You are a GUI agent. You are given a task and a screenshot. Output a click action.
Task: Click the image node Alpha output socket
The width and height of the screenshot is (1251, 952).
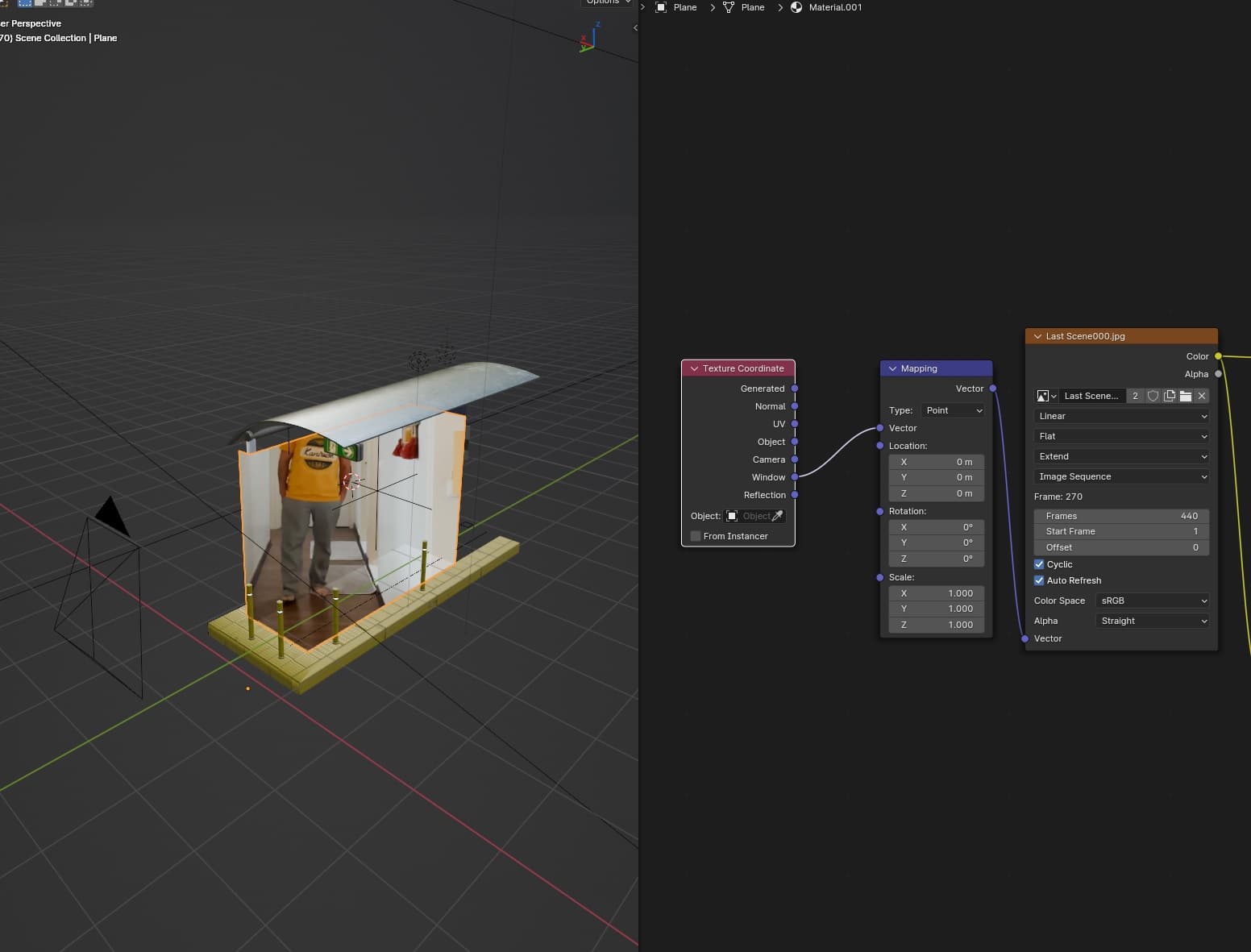point(1218,374)
